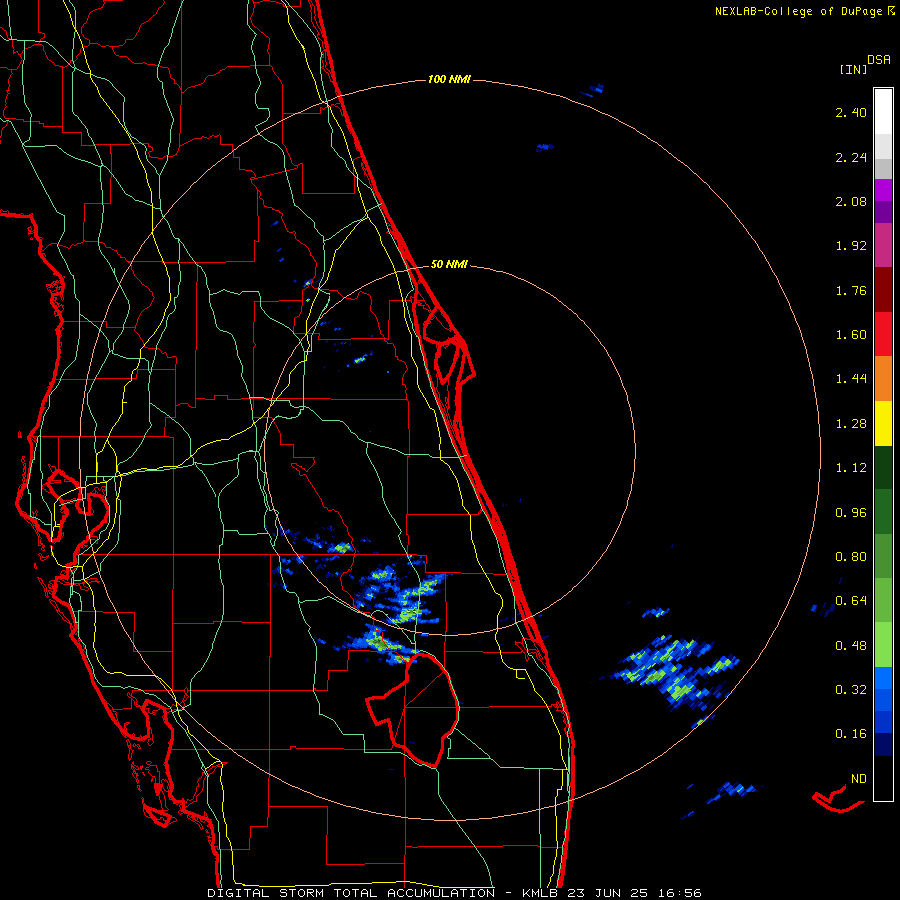Click the 1.12 legend value
Viewport: 900px width, 900px height.
851,468
